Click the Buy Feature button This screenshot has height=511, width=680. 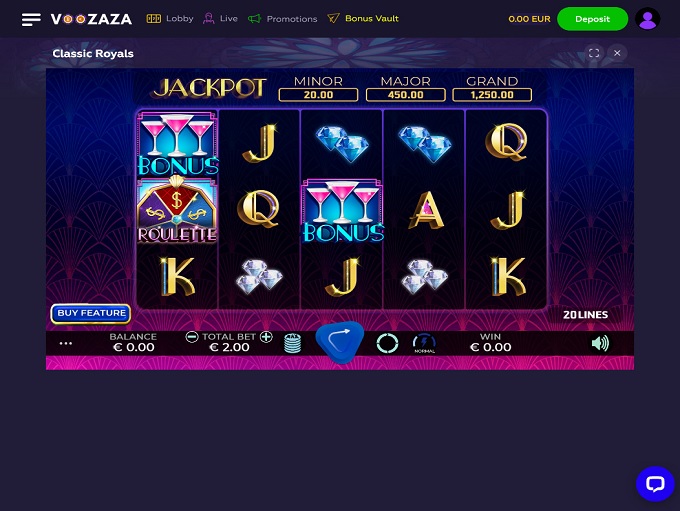tap(91, 313)
